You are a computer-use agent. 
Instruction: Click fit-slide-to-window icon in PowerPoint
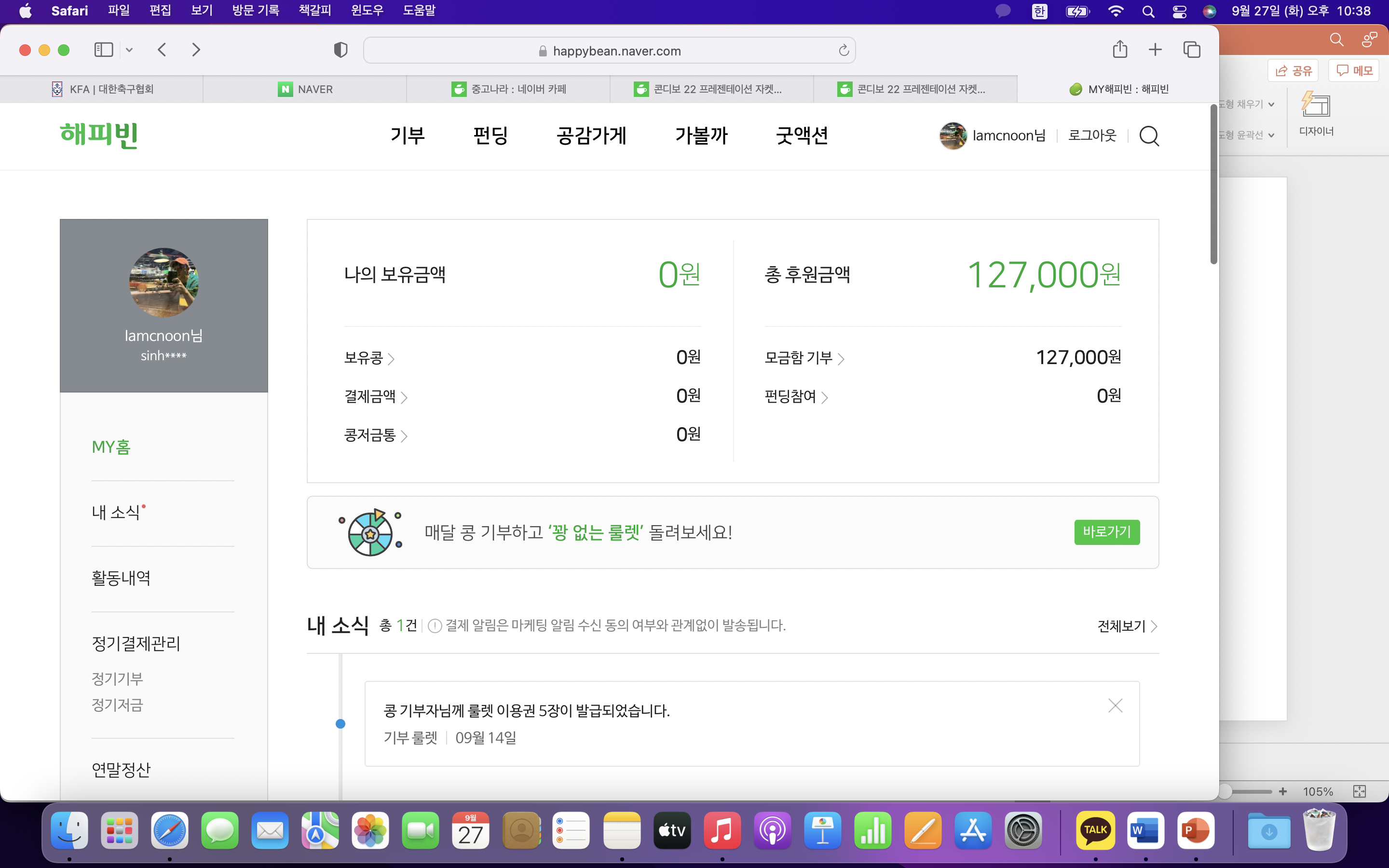(1360, 792)
